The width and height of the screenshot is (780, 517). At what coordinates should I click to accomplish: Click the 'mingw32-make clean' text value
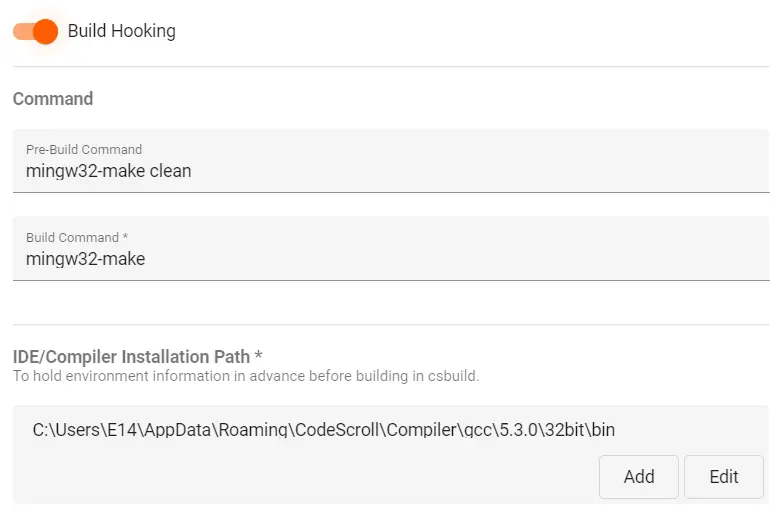pos(108,171)
